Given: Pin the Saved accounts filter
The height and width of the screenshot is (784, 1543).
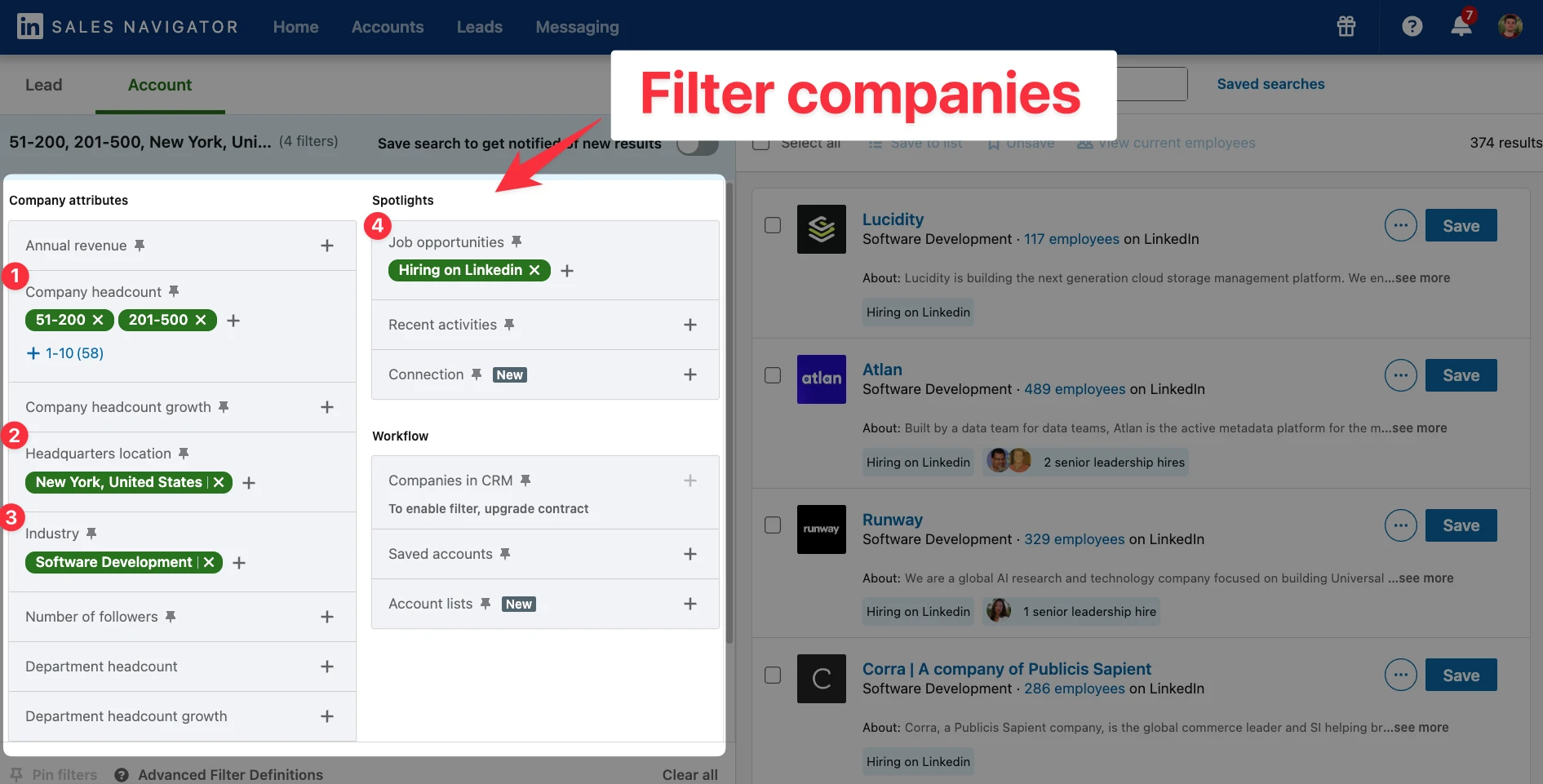Looking at the screenshot, I should point(505,554).
